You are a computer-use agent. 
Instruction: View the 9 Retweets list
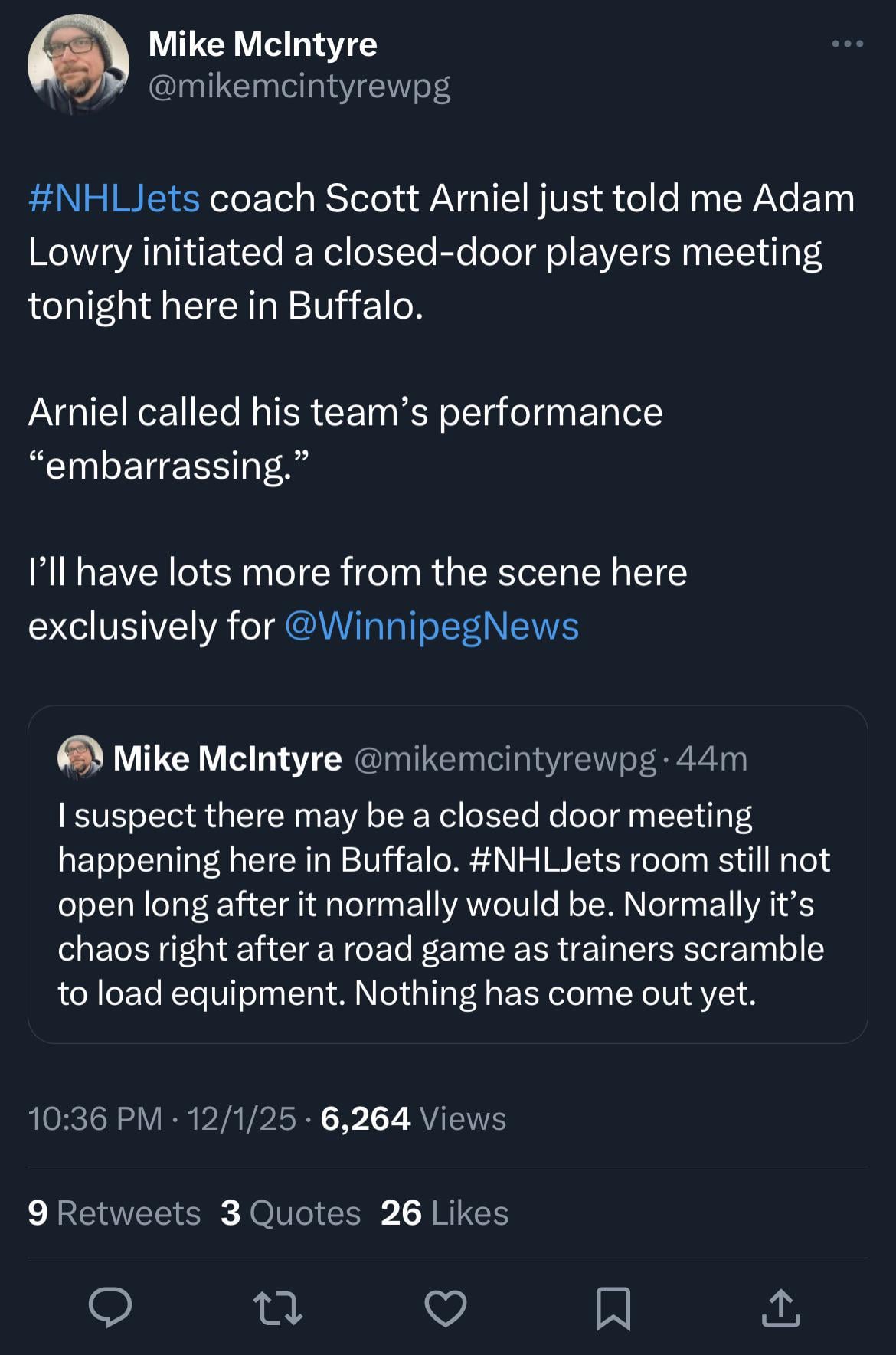[114, 1213]
